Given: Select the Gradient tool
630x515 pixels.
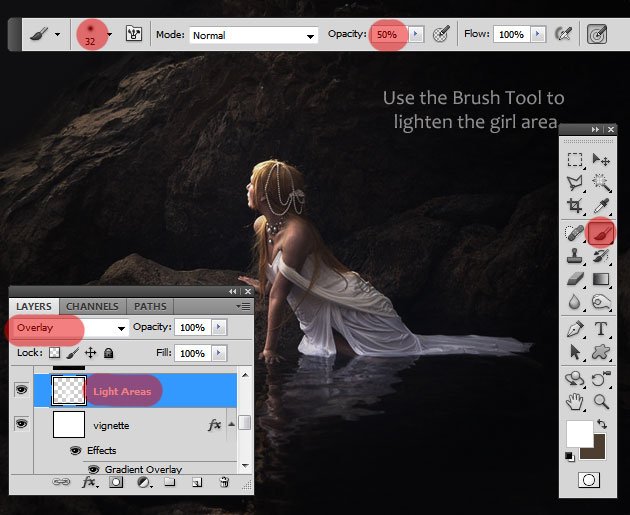Looking at the screenshot, I should click(601, 279).
